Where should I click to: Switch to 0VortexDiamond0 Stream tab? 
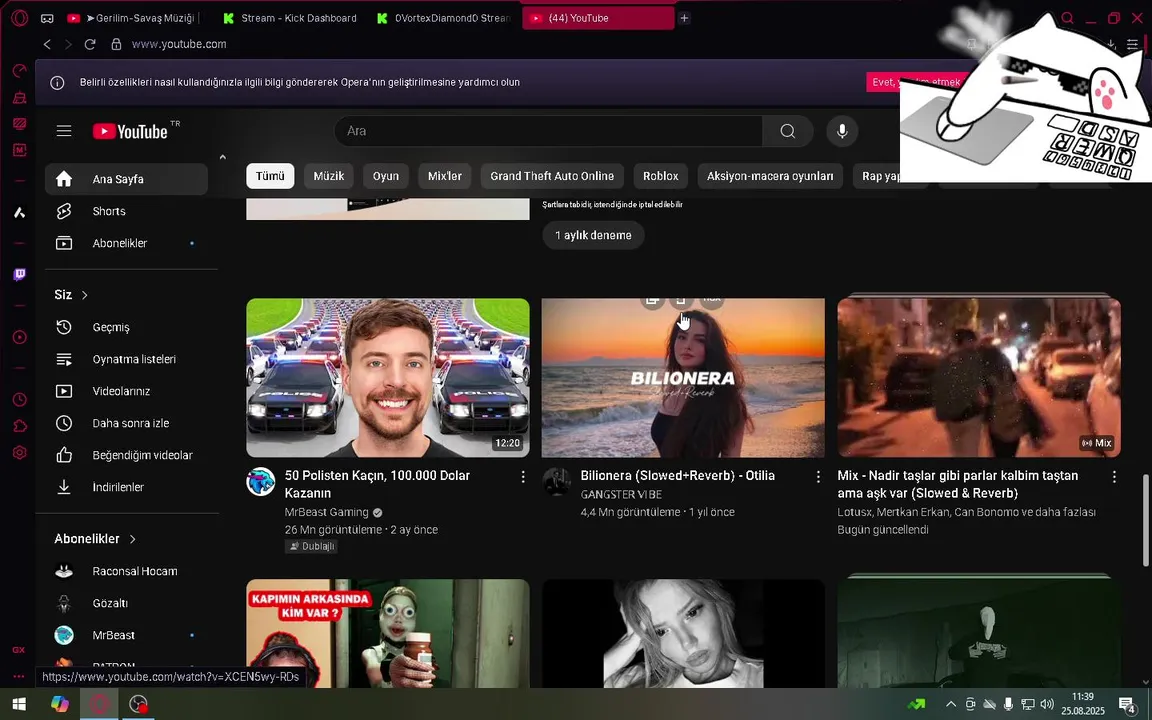coord(443,18)
